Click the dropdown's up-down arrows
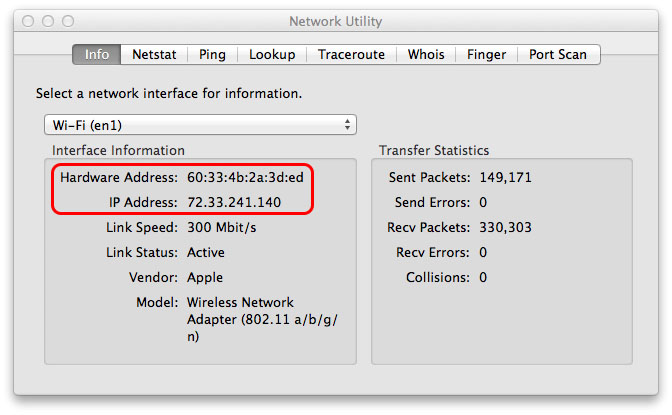This screenshot has height=415, width=672. (347, 125)
